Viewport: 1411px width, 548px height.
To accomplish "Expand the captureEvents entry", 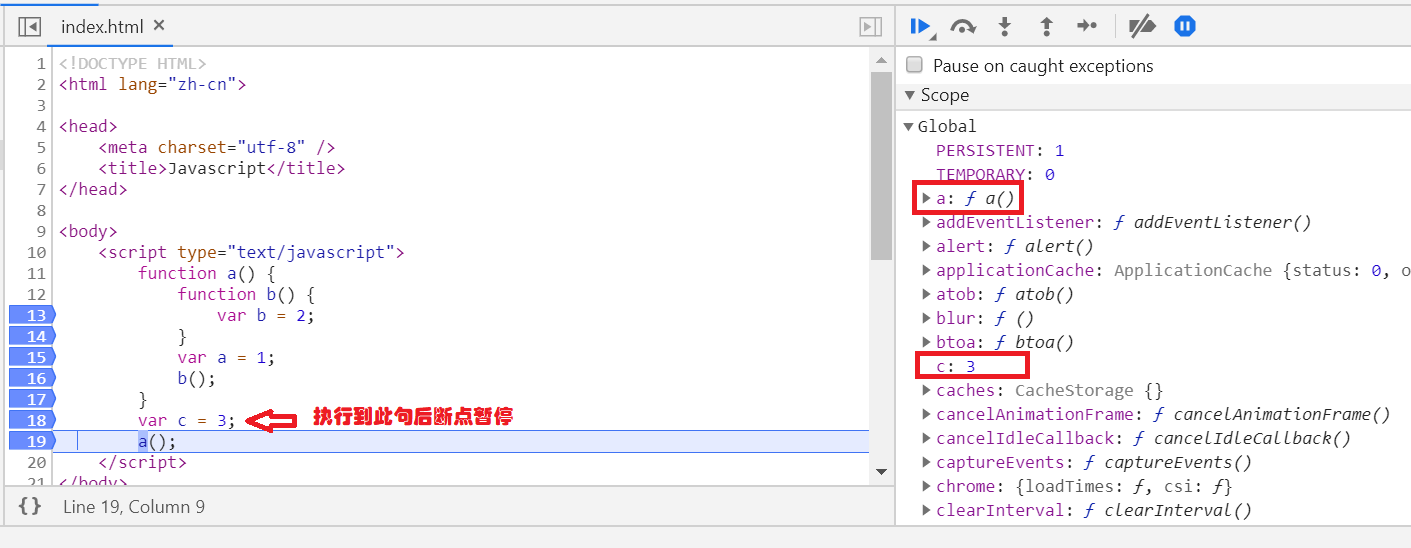I will tap(927, 462).
